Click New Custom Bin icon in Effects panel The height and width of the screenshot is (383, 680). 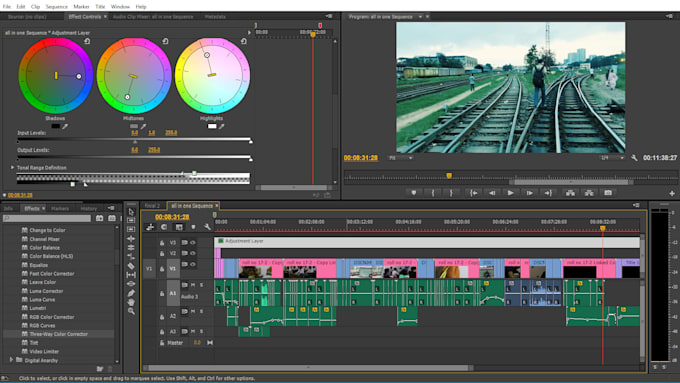point(100,369)
